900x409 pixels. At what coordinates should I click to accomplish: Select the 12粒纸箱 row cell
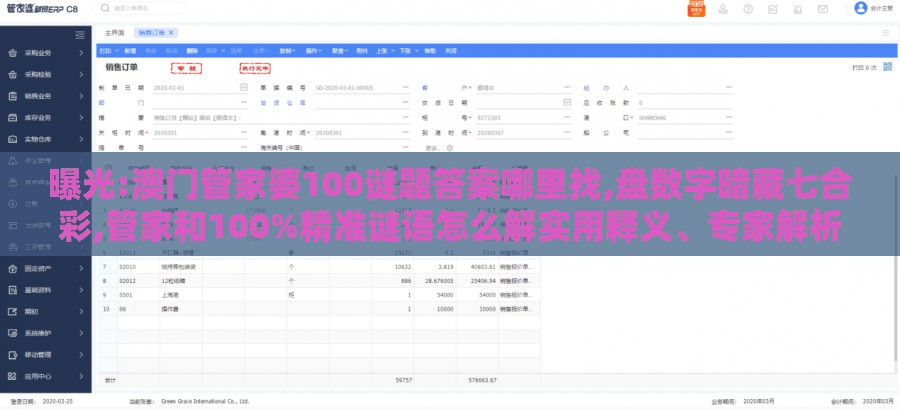181,281
